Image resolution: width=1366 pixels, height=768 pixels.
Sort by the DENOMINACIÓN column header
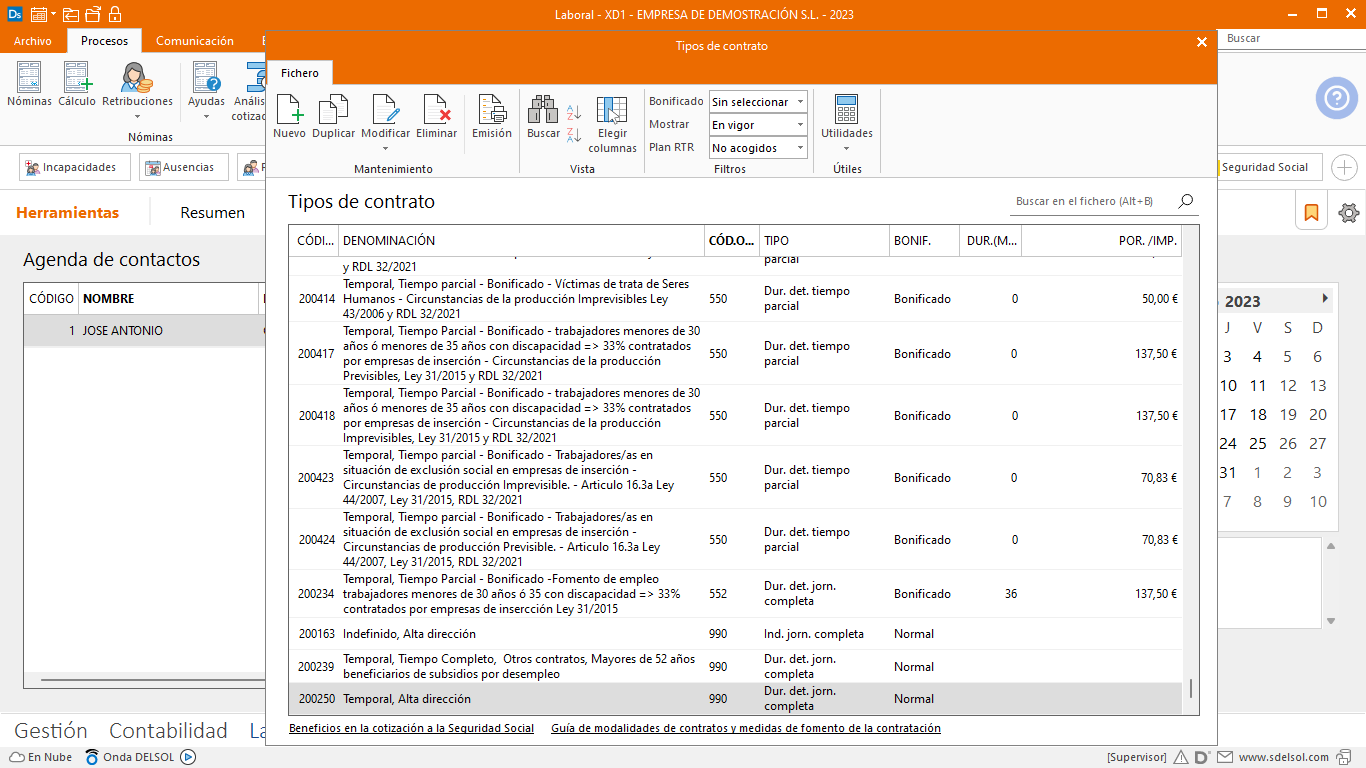pyautogui.click(x=520, y=241)
